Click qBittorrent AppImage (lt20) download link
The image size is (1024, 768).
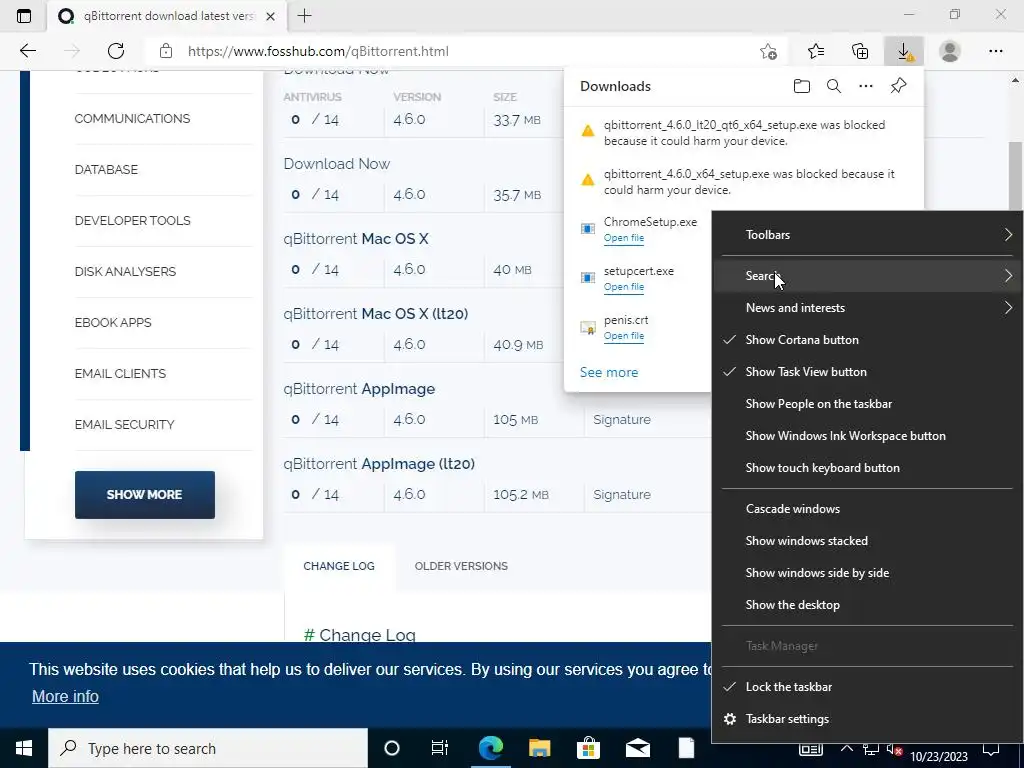(379, 464)
